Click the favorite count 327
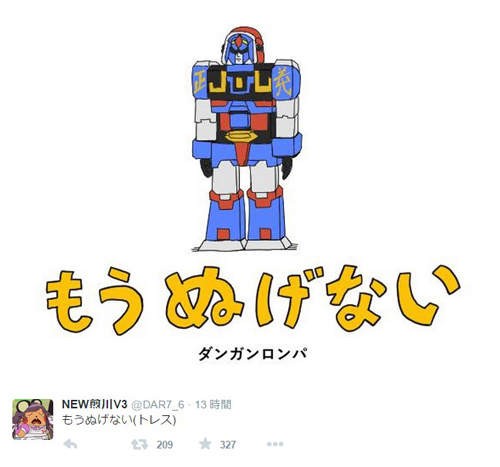This screenshot has width=500, height=467. (228, 445)
